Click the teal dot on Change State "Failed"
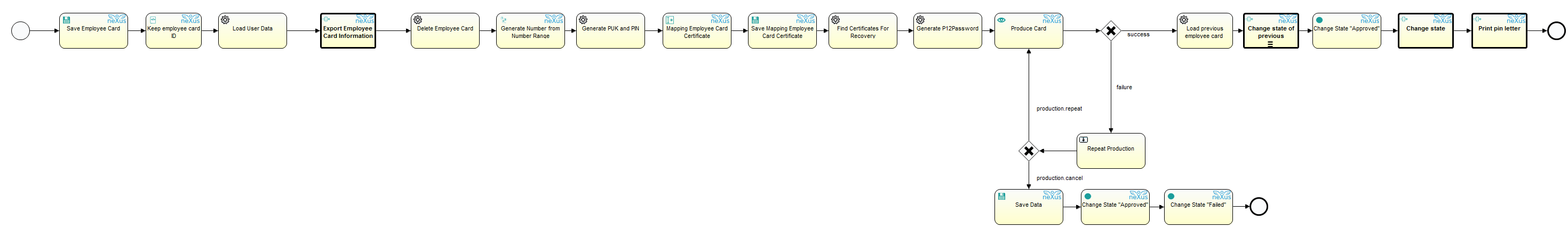 1171,197
